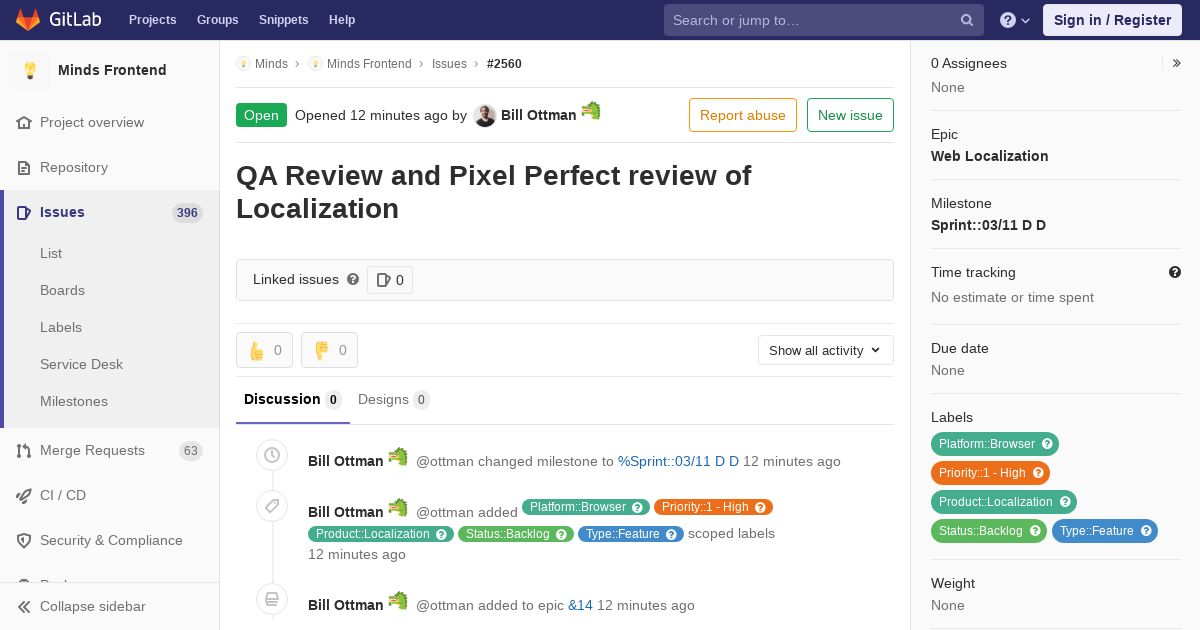Screen dimensions: 1200x630
Task: Click the linked issues help icon
Action: point(353,279)
